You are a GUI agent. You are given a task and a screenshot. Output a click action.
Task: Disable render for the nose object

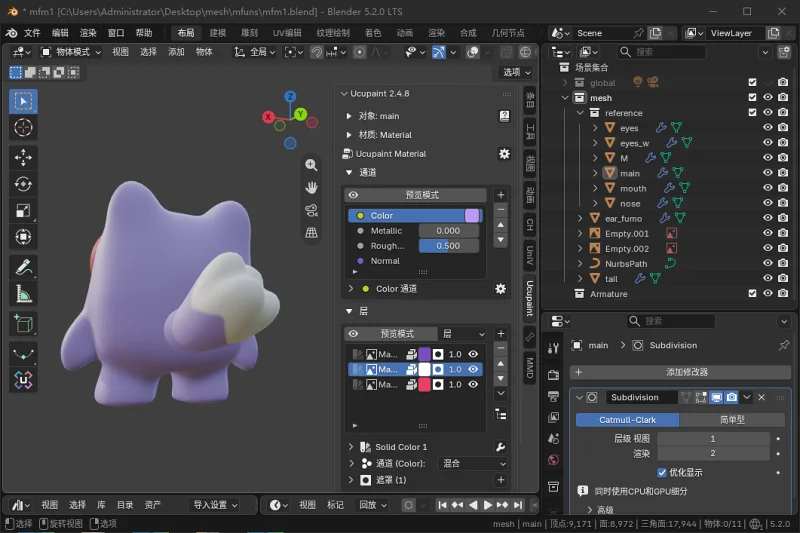(x=783, y=203)
